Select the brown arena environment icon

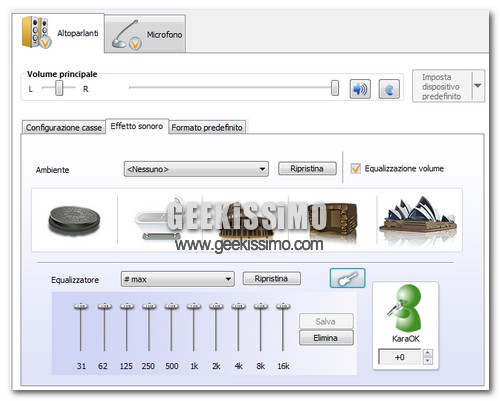333,220
